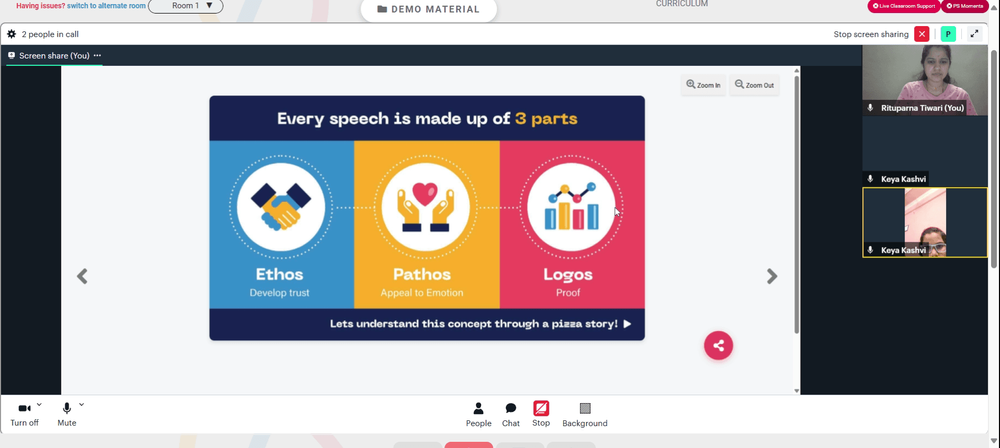Click Rituparna Tiwari's microphone icon
This screenshot has height=448, width=1000.
click(x=870, y=108)
